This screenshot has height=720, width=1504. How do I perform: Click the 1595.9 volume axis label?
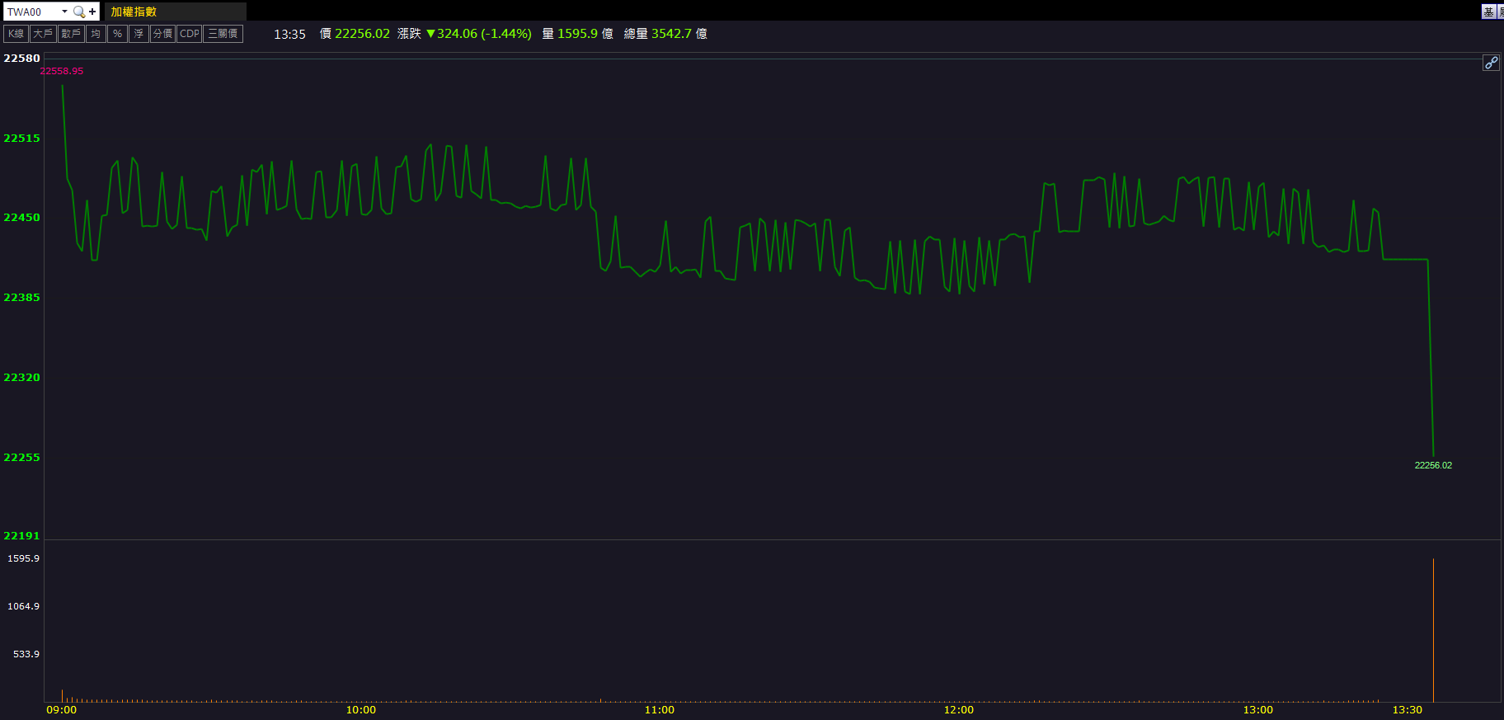pos(23,558)
